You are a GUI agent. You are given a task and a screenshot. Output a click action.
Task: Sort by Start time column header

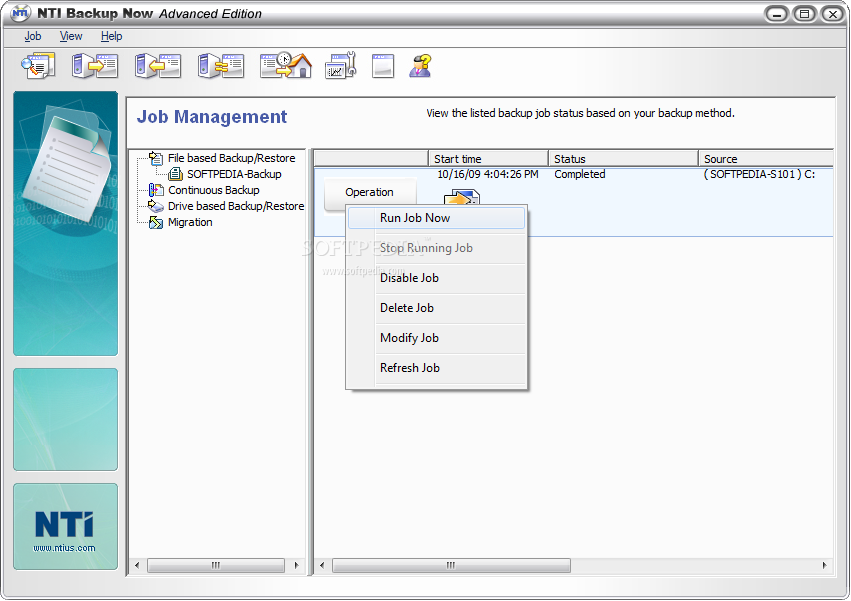coord(488,159)
